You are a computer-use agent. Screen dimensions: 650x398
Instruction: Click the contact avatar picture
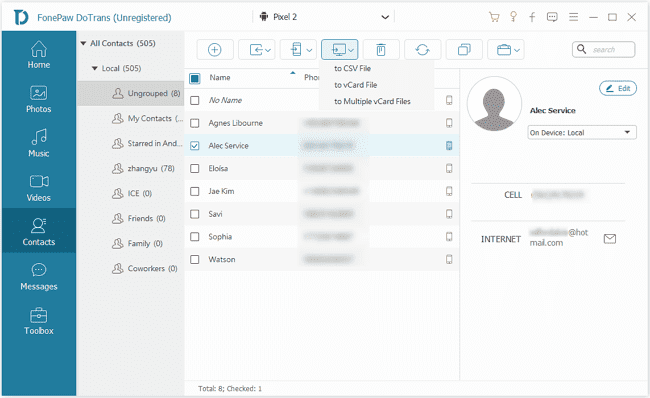coord(494,104)
